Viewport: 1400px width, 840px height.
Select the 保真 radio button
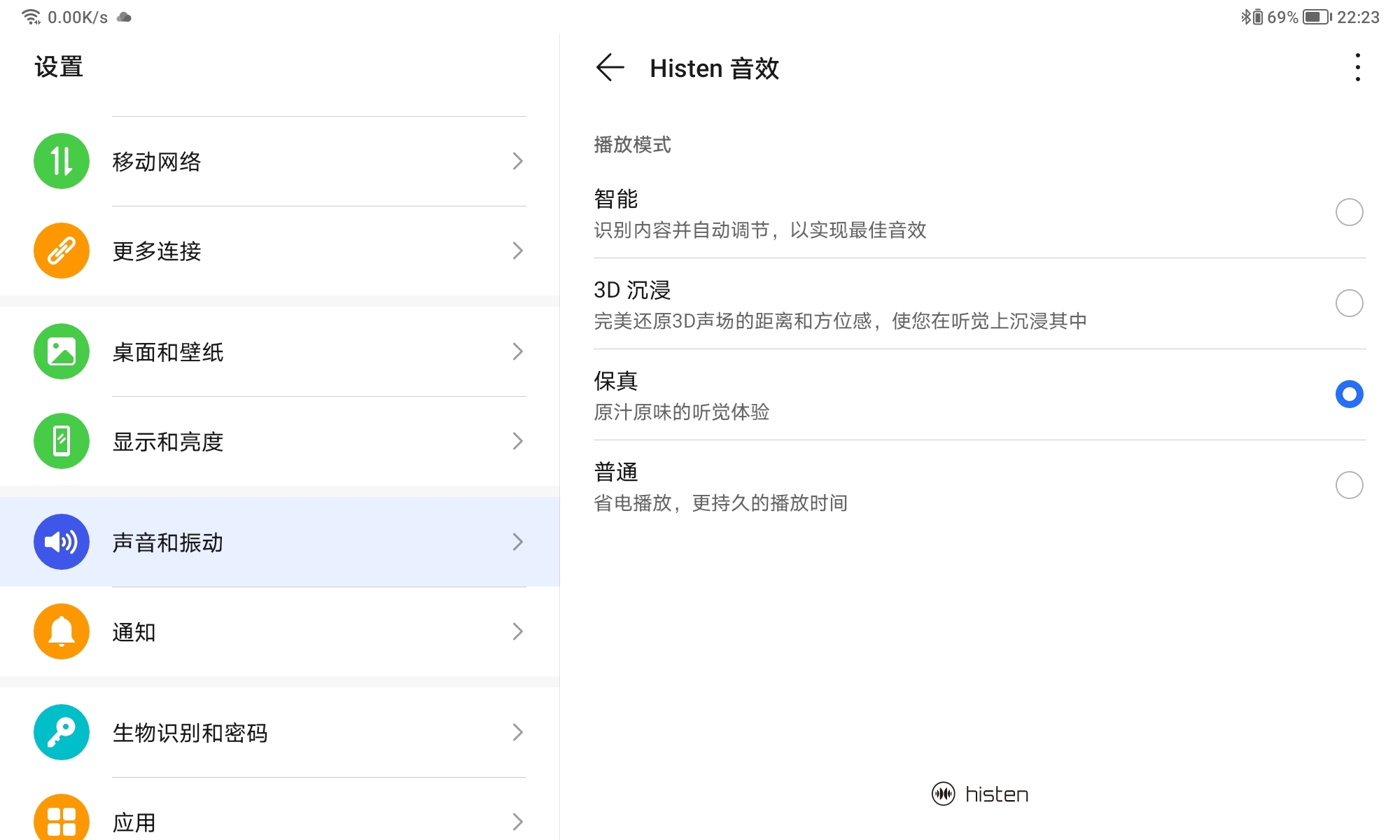tap(1349, 394)
